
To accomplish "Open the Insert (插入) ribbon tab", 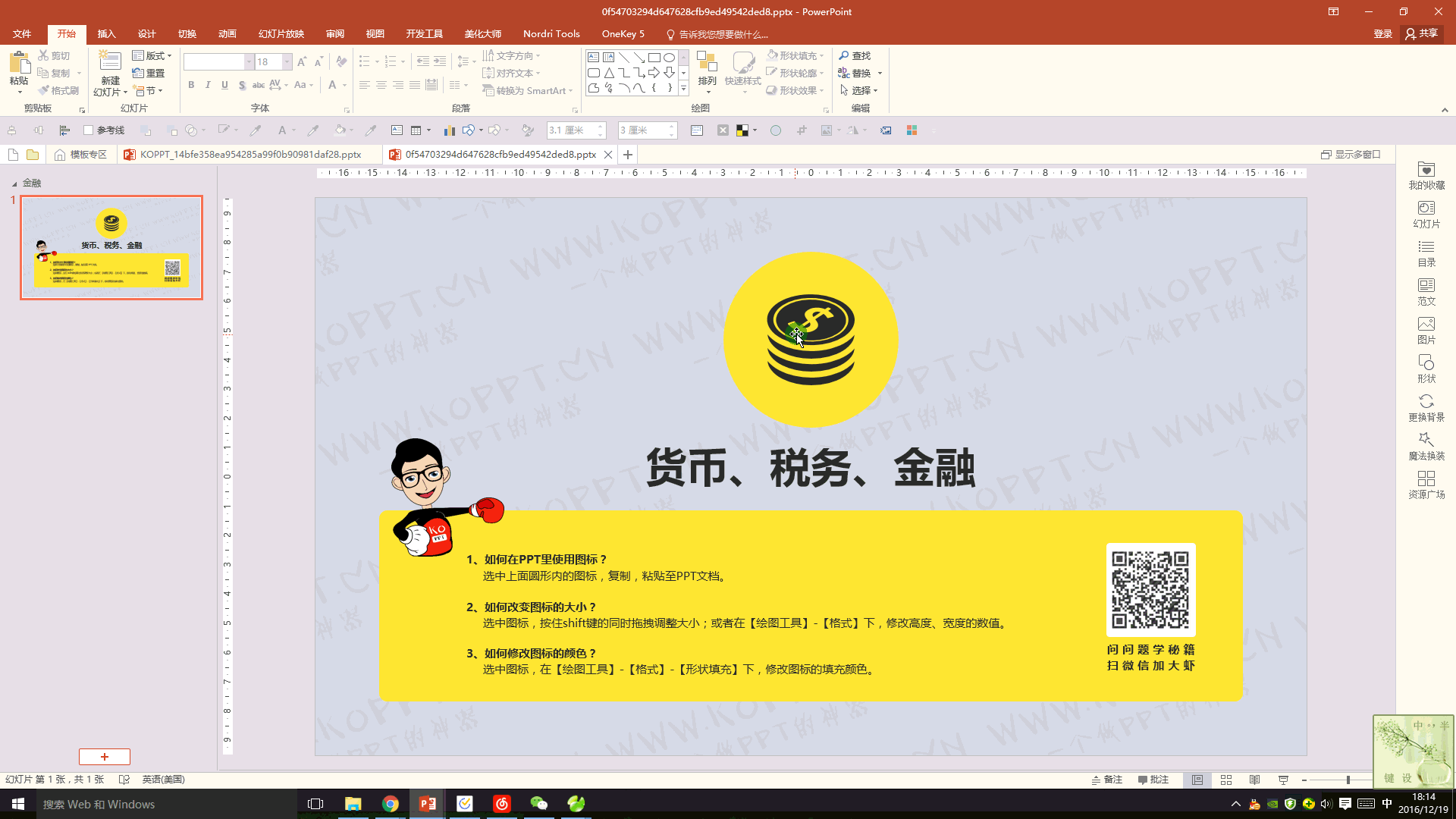I will point(106,34).
